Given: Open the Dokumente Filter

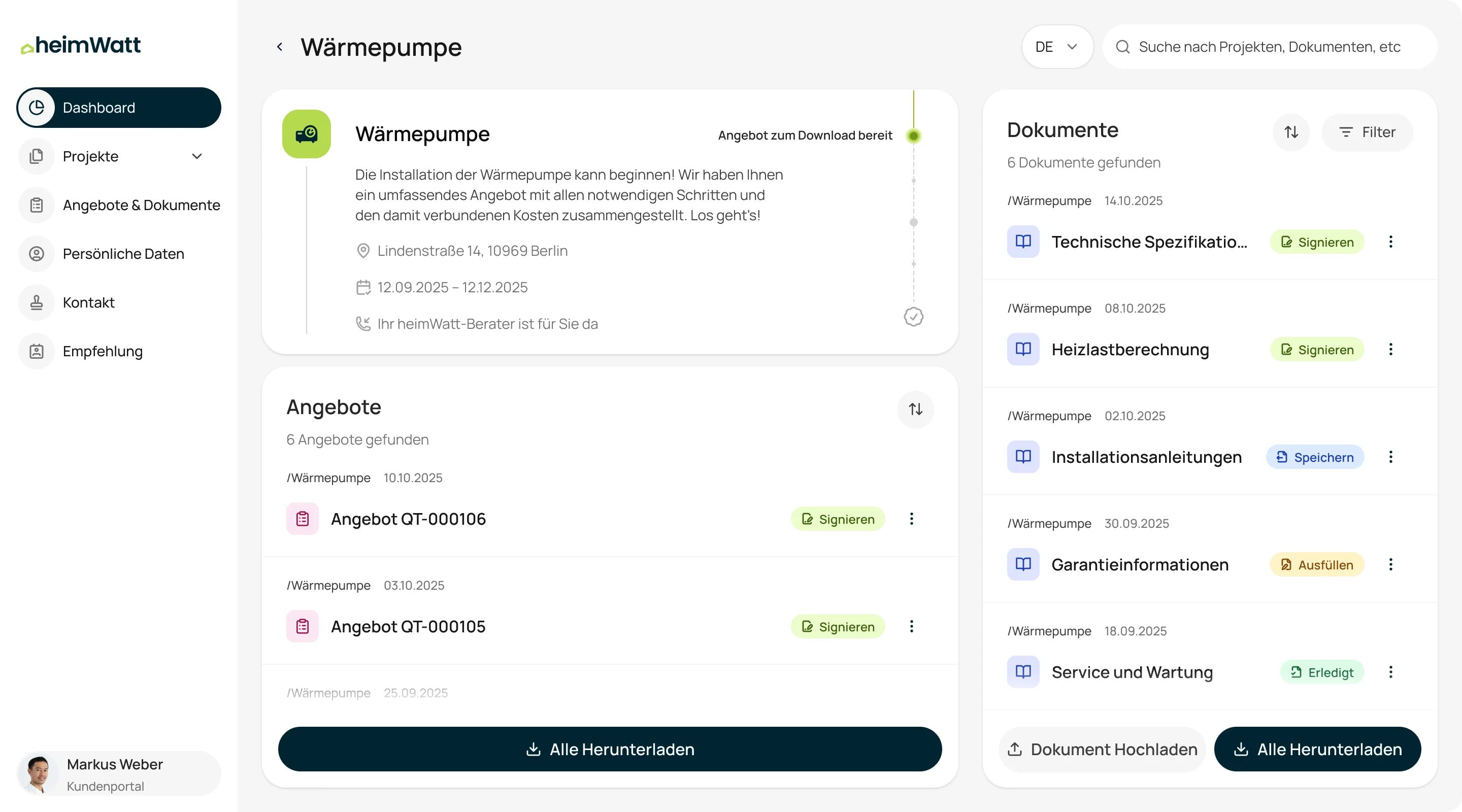Looking at the screenshot, I should pos(1367,132).
